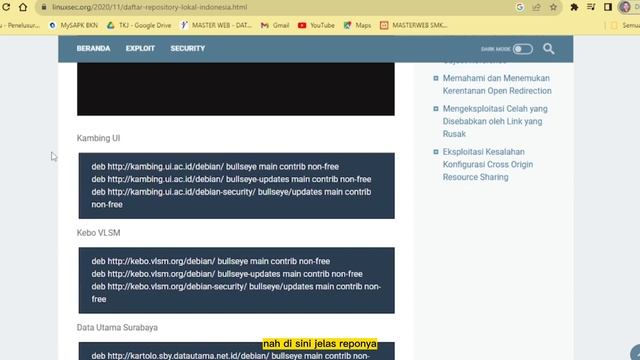Screen dimensions: 640x360
Task: Open Eksploitasi Kesalahan Konfigurasi Cross Origin article
Action: [x=488, y=164]
